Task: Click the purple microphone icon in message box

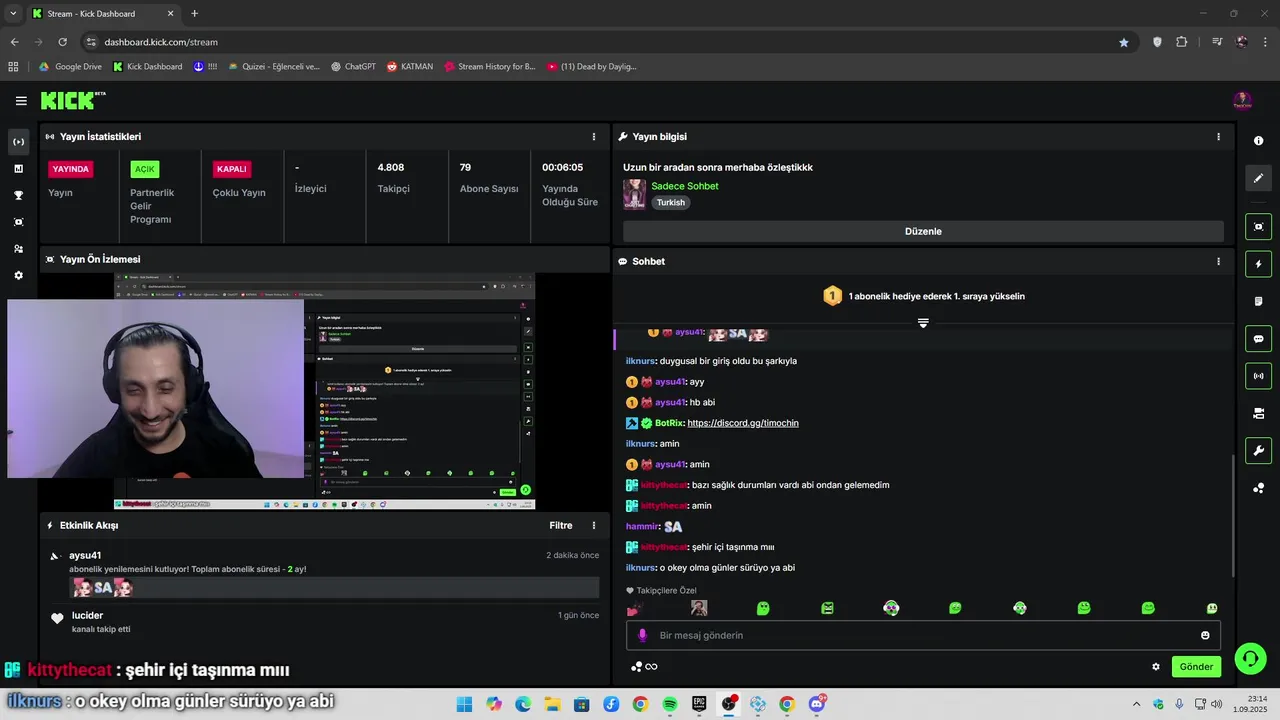Action: pyautogui.click(x=642, y=635)
